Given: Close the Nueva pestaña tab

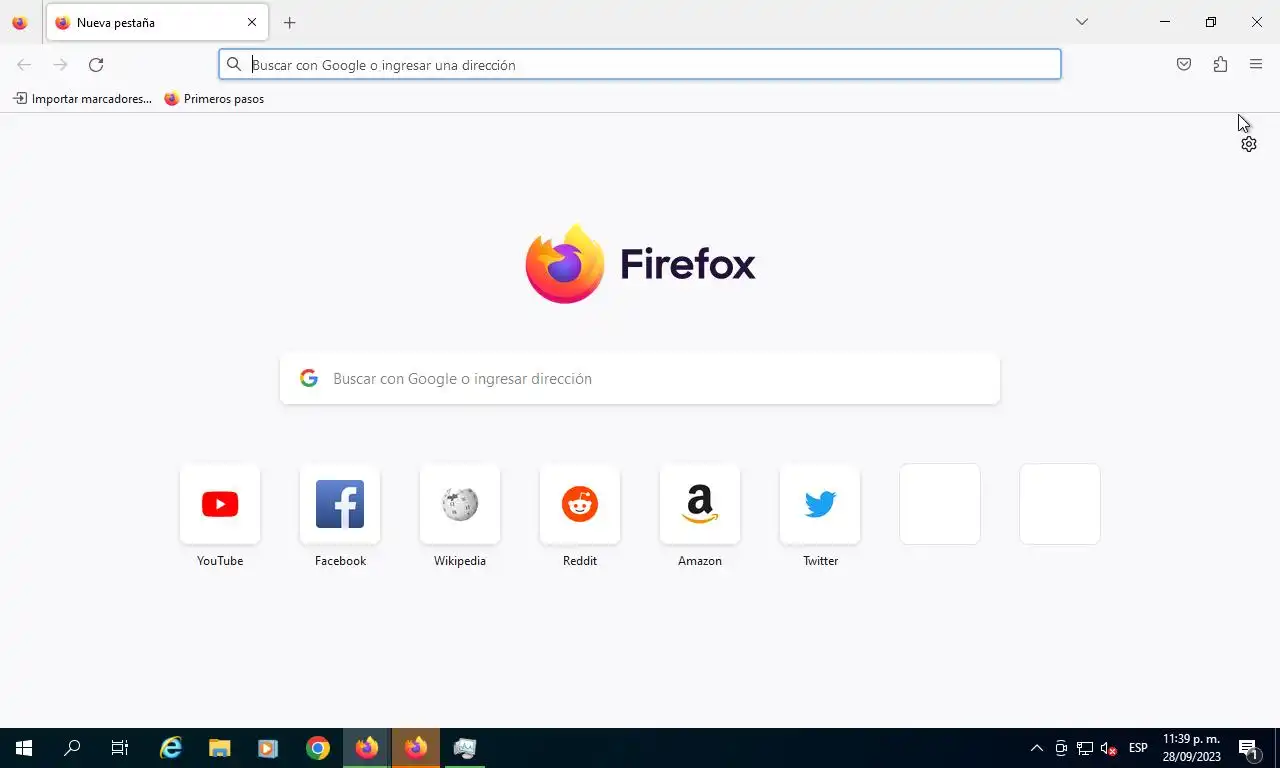Looking at the screenshot, I should coord(252,22).
